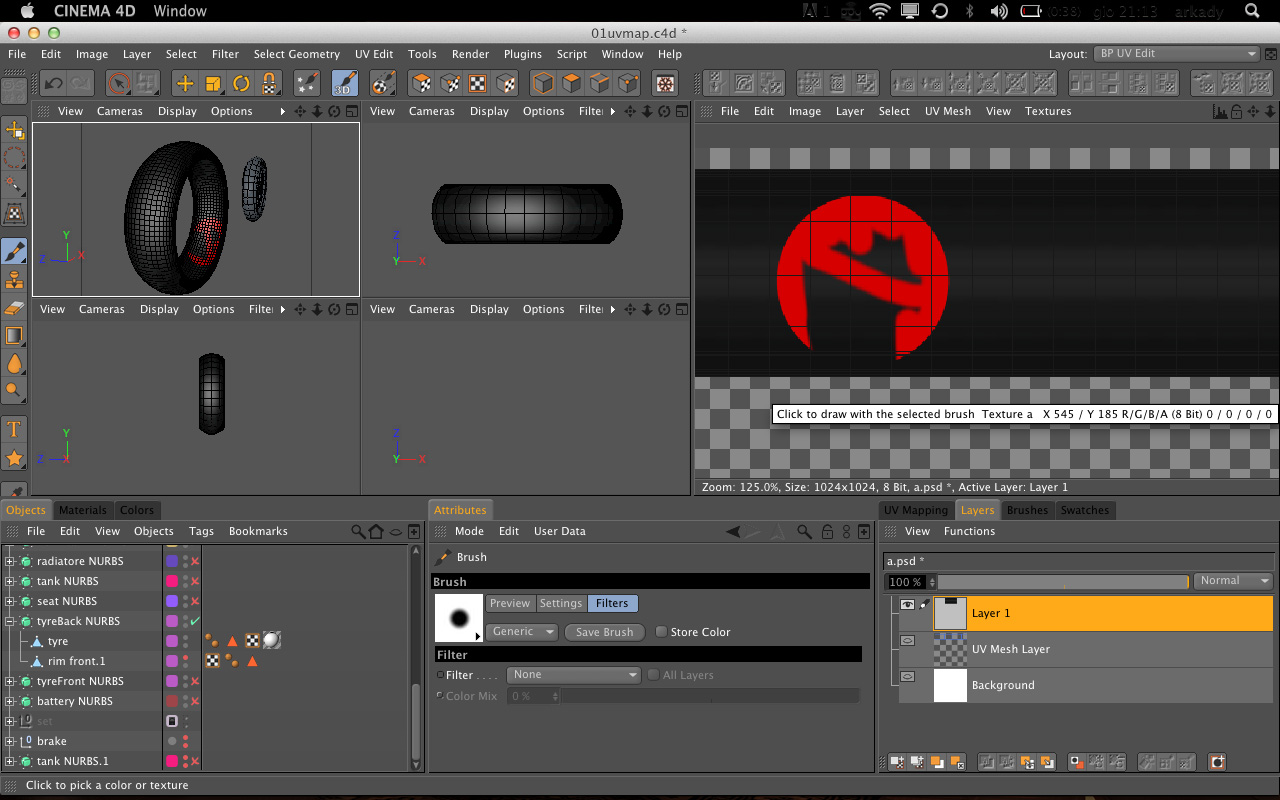This screenshot has height=800, width=1280.
Task: Show the Background layer with its eye toggle
Action: point(908,677)
